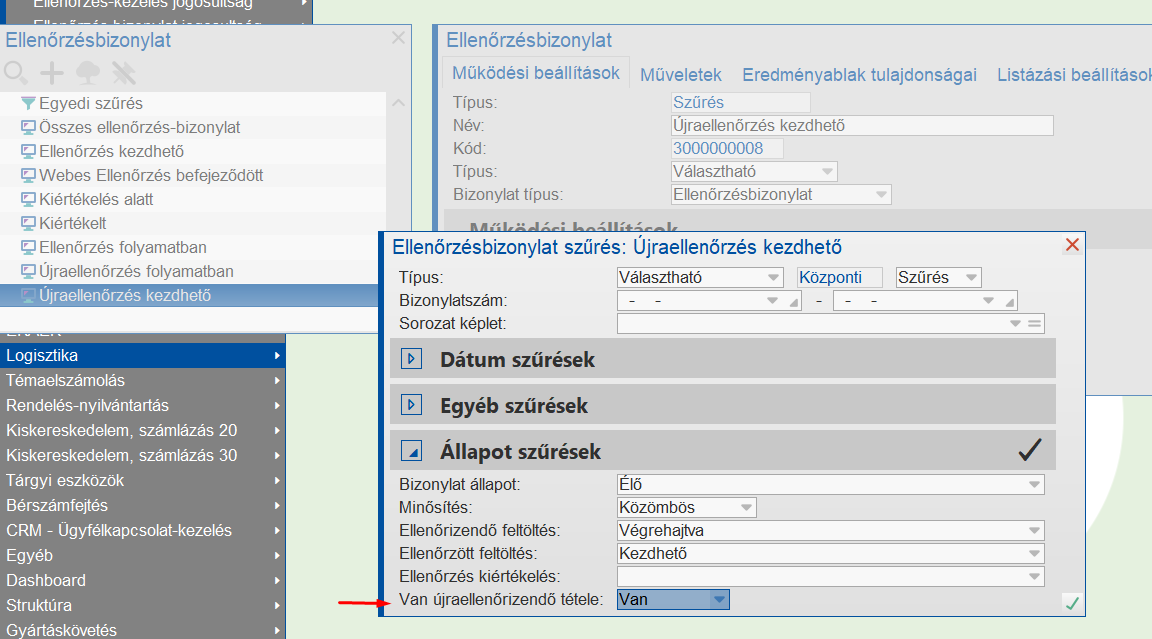
Task: Open Témaelszámolás menu
Action: tap(143, 380)
